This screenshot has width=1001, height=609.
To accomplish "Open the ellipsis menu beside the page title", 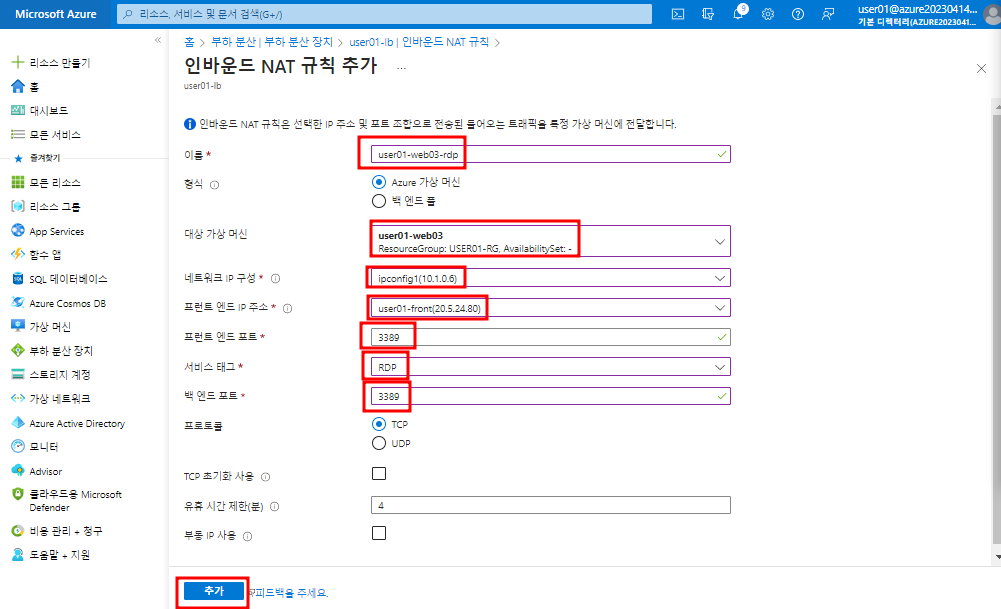I will point(401,67).
